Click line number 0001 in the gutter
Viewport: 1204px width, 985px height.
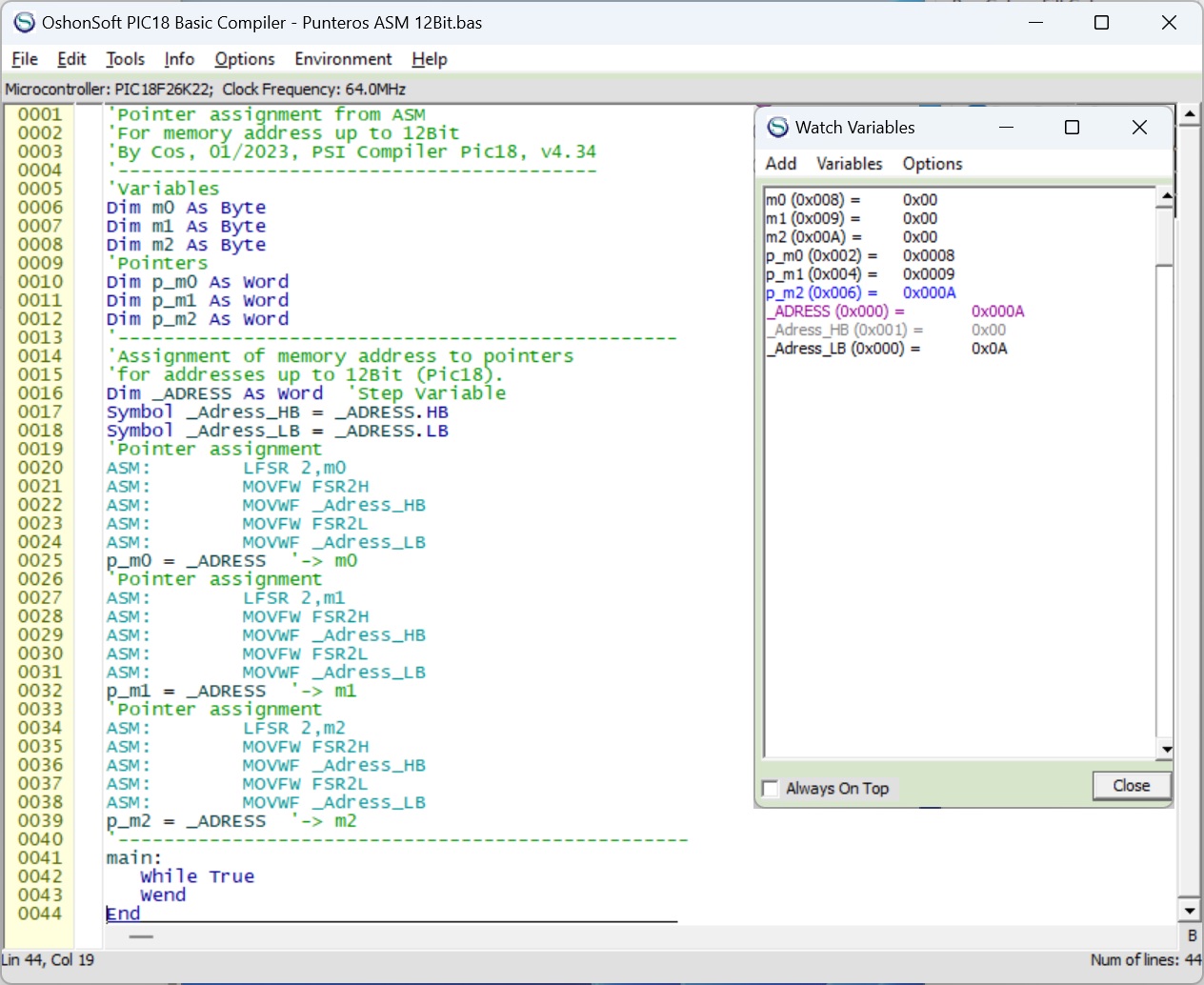coord(40,114)
